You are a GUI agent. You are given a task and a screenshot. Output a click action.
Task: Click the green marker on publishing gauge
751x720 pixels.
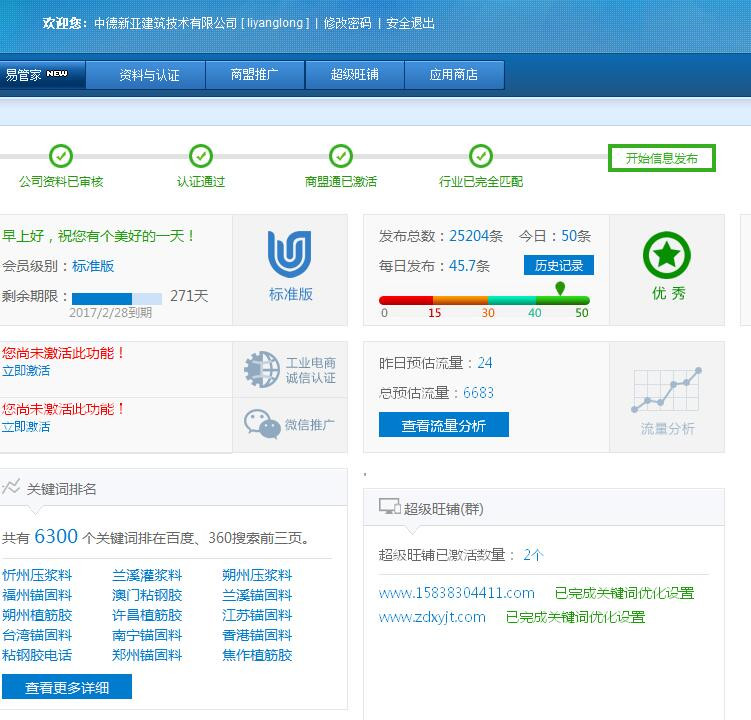pos(560,289)
